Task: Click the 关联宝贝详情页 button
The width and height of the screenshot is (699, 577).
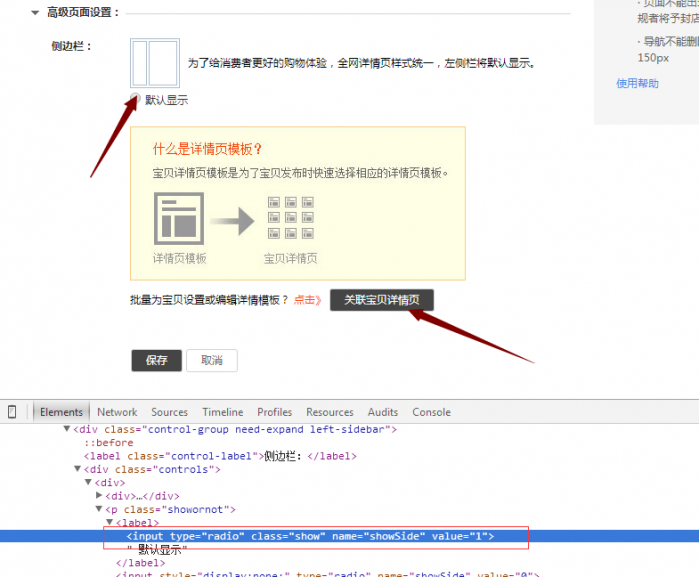Action: (x=382, y=300)
